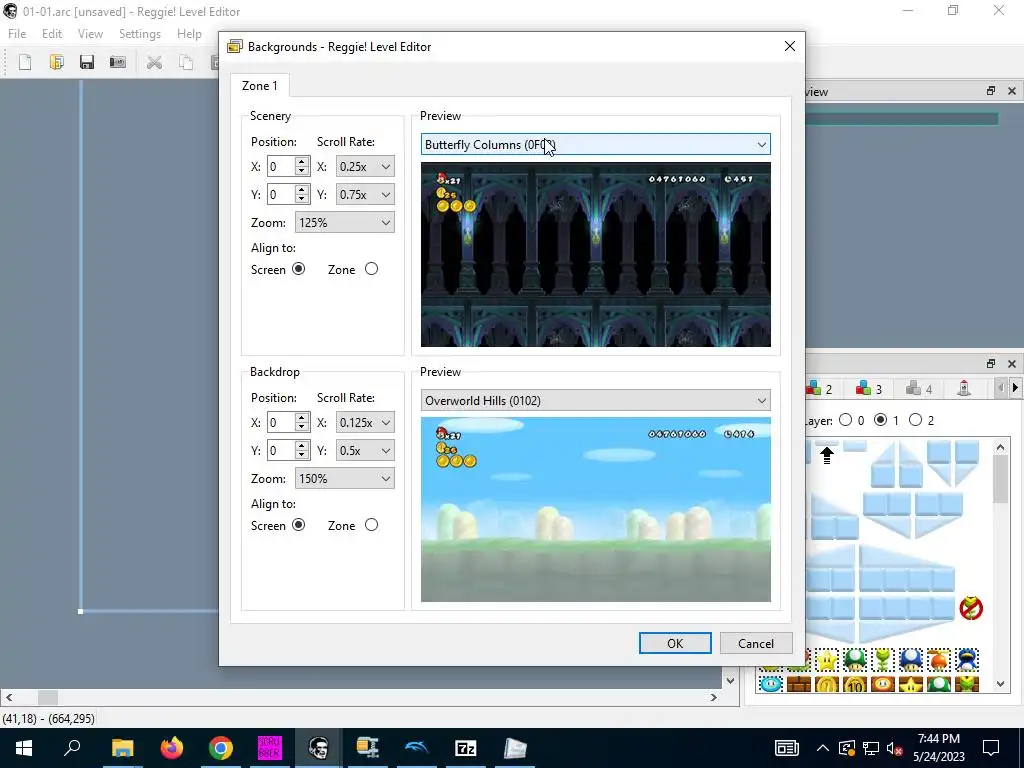Open Butterfly Columns scenery dropdown

pos(596,144)
